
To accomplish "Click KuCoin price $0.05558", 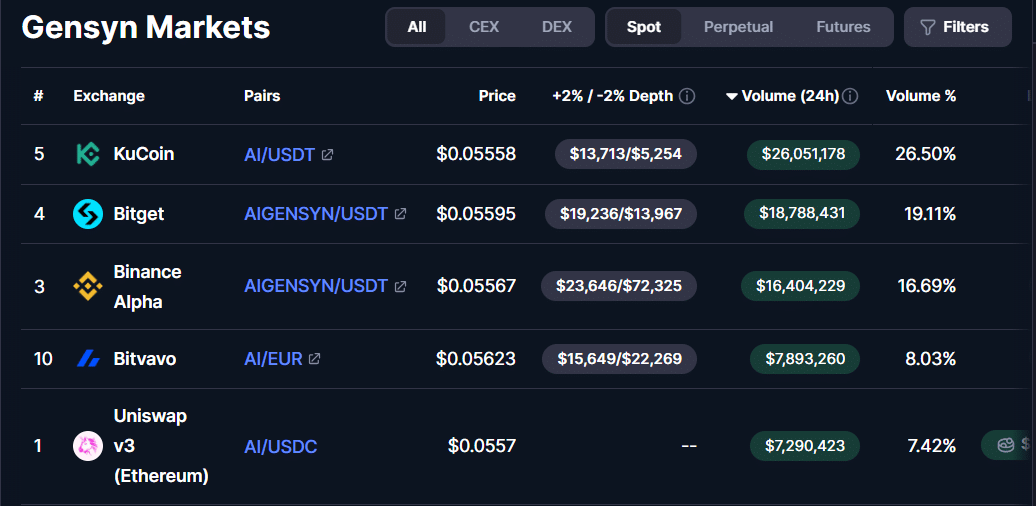I will (476, 155).
